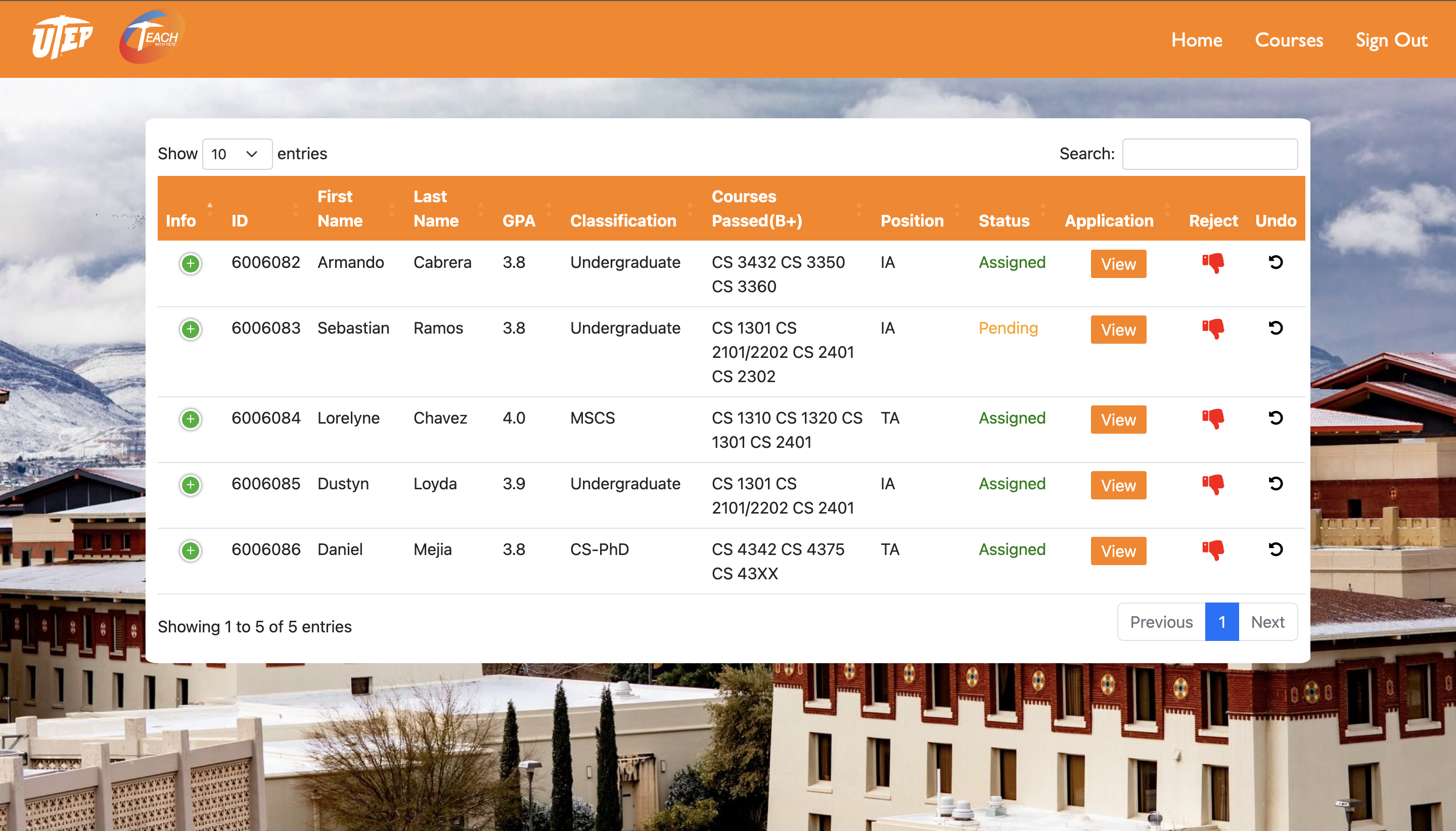Expand info for Armando Cabrera row

point(191,264)
